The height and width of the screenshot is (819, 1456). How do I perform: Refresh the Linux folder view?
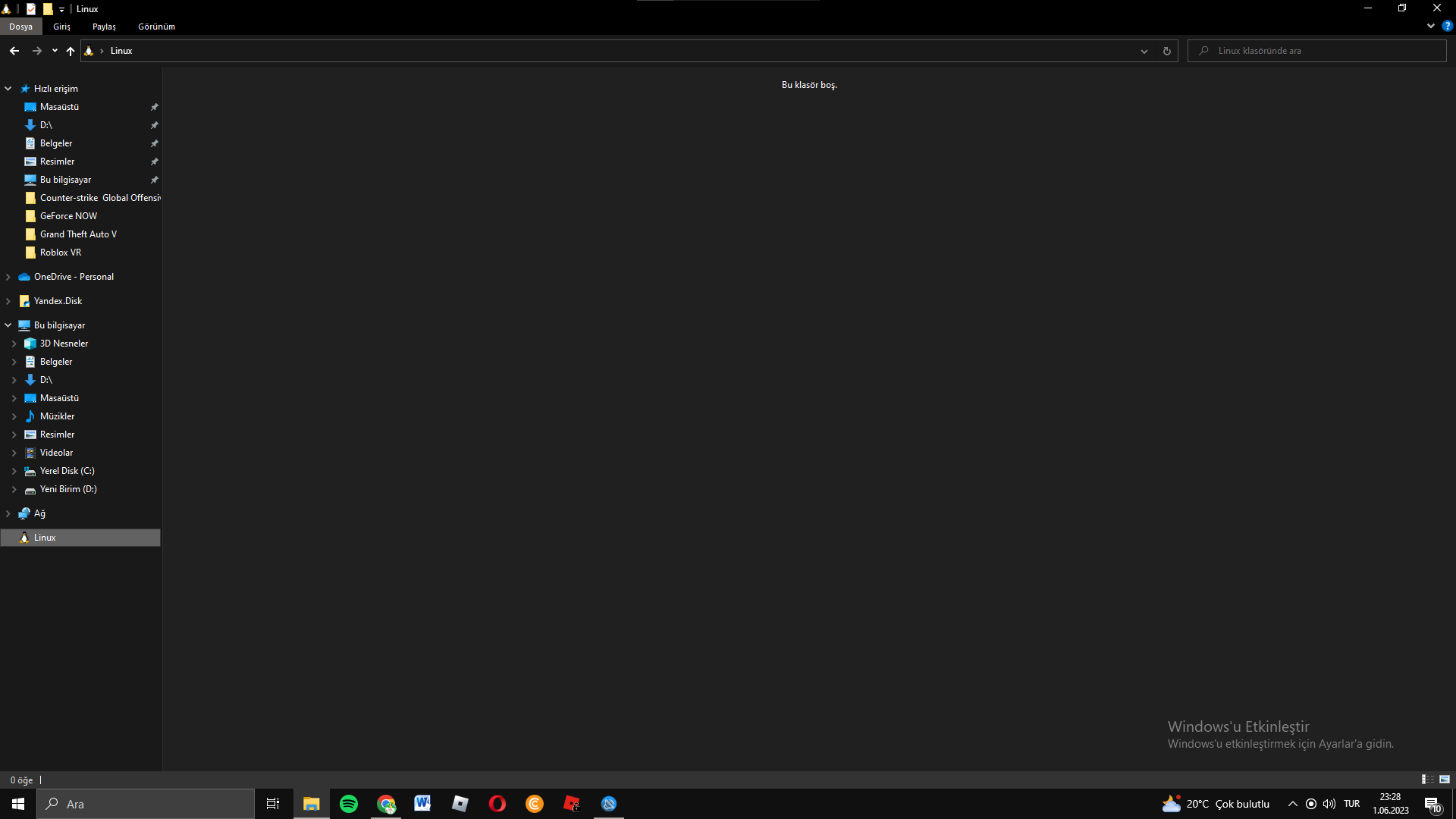1166,51
